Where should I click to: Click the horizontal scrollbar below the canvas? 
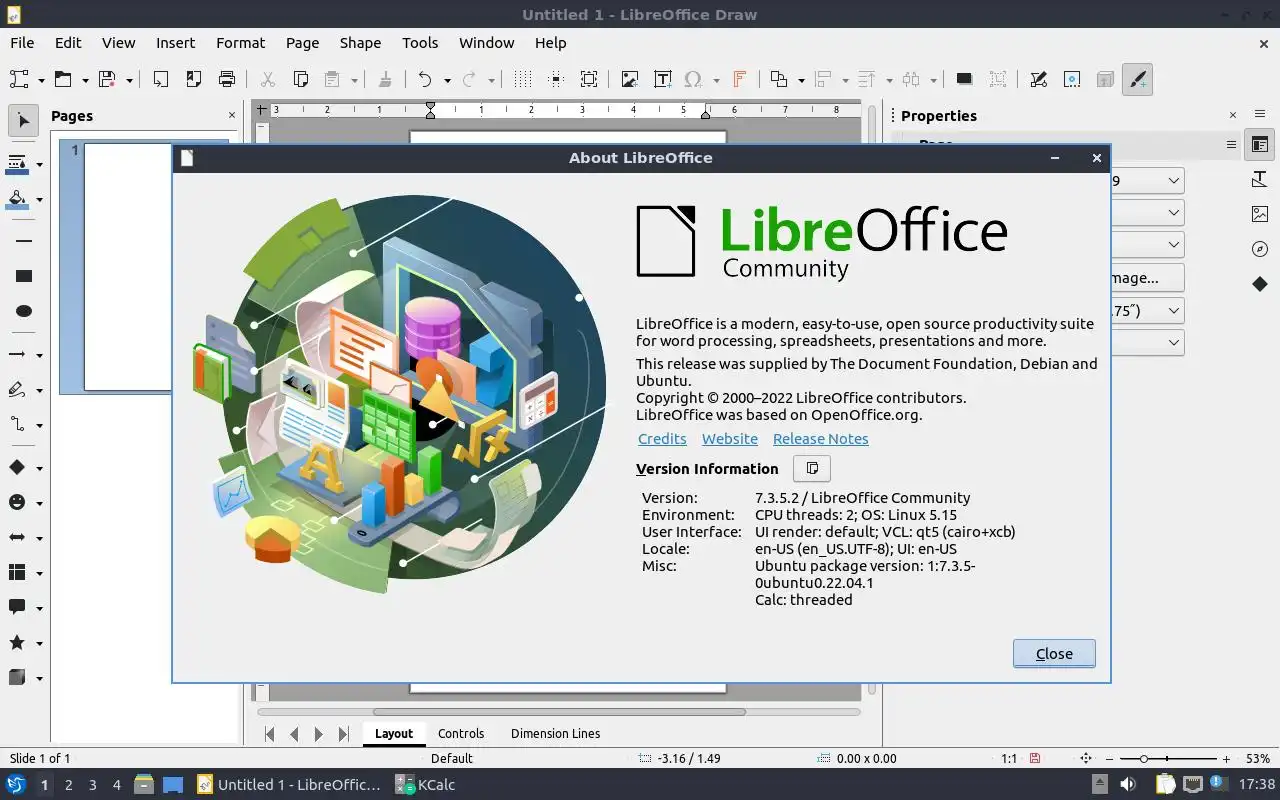[559, 712]
